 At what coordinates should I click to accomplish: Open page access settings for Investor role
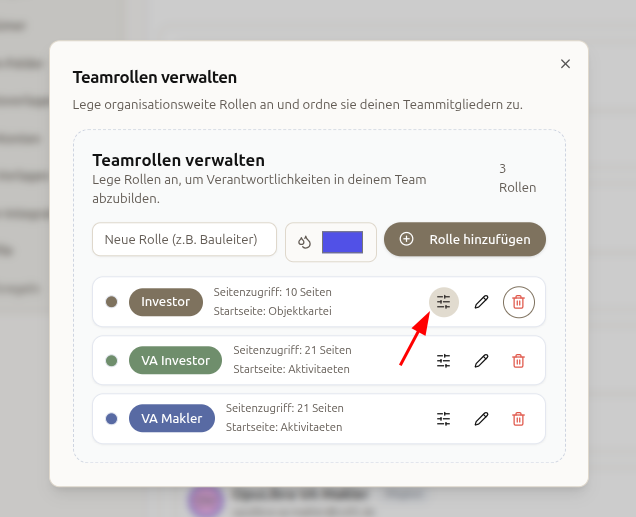(x=444, y=302)
